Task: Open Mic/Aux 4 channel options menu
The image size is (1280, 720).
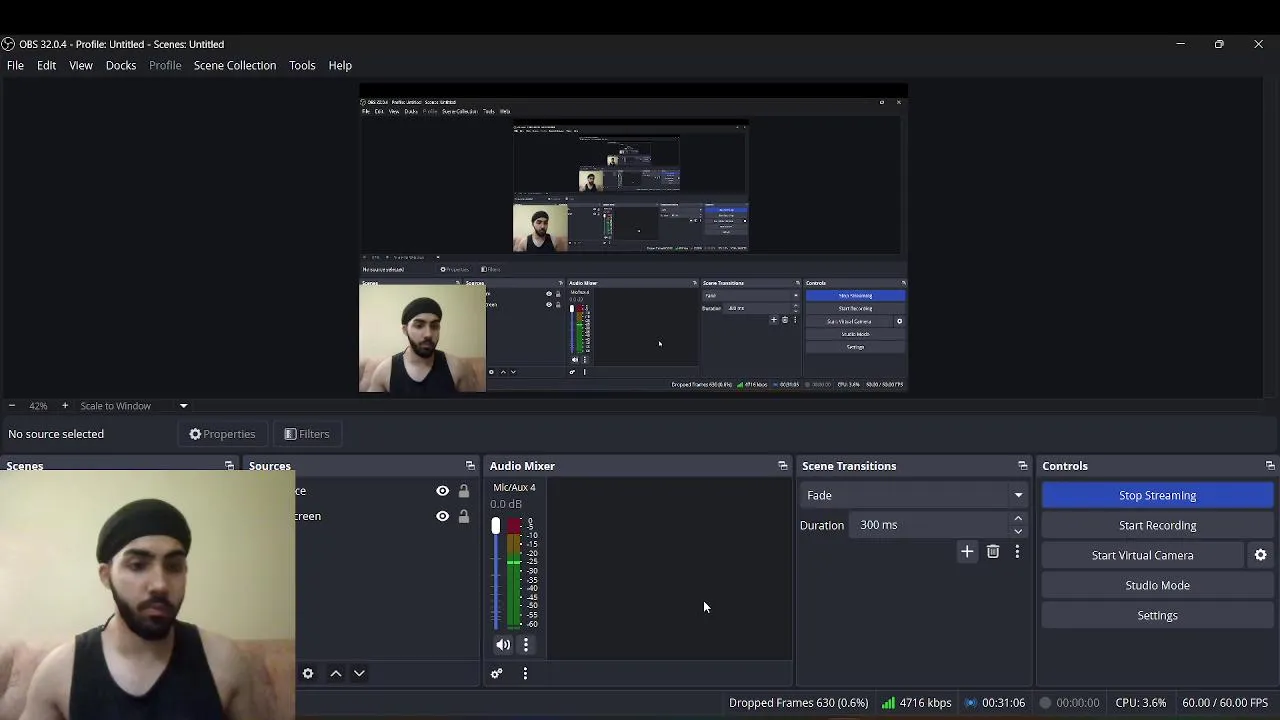Action: (526, 645)
